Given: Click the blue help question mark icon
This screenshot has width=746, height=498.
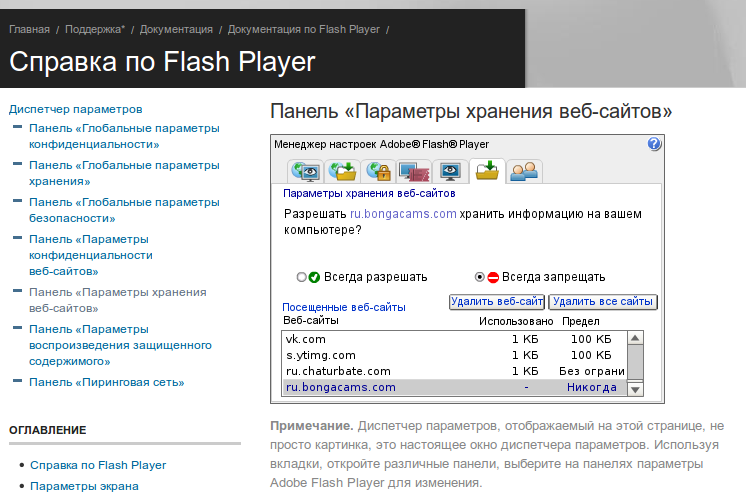Looking at the screenshot, I should click(654, 144).
